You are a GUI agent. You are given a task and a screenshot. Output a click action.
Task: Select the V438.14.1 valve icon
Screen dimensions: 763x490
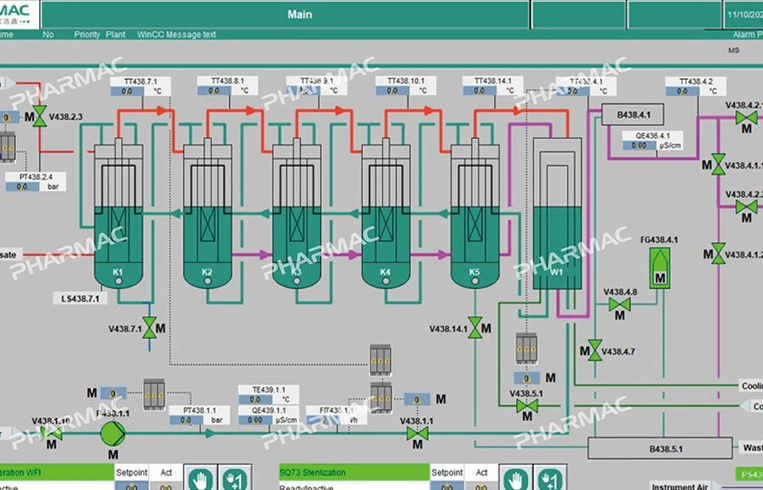pos(473,328)
